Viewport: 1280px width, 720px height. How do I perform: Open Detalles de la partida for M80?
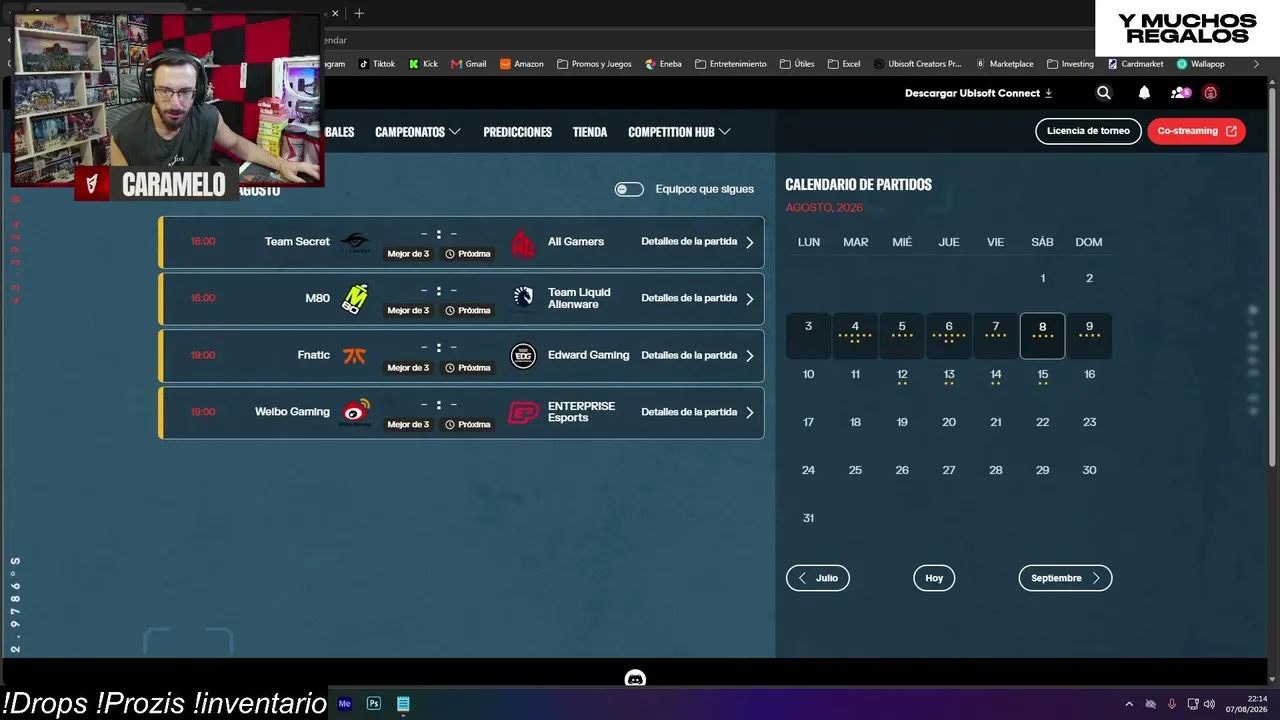697,298
